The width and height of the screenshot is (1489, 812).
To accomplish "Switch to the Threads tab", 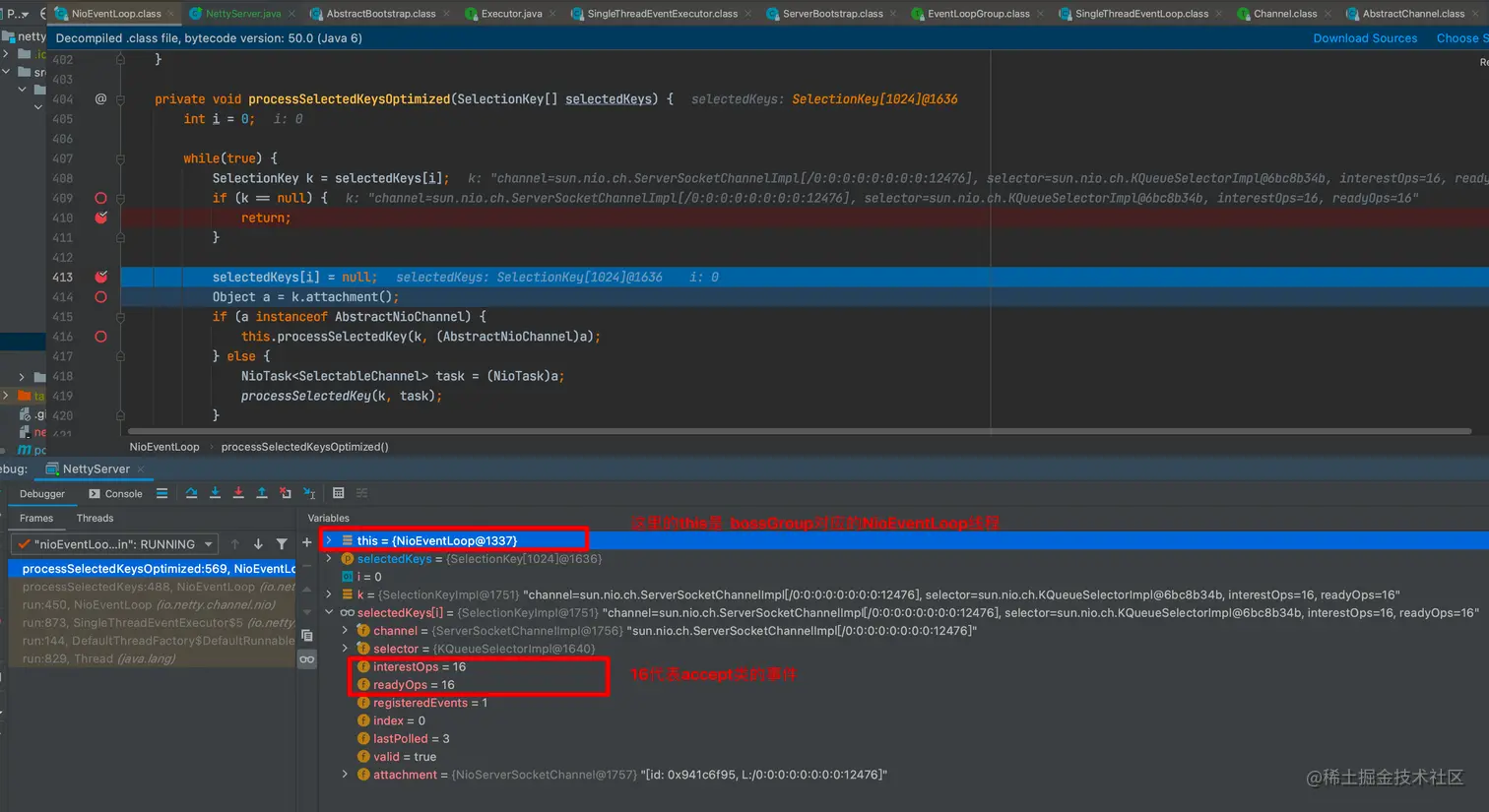I will pos(95,518).
